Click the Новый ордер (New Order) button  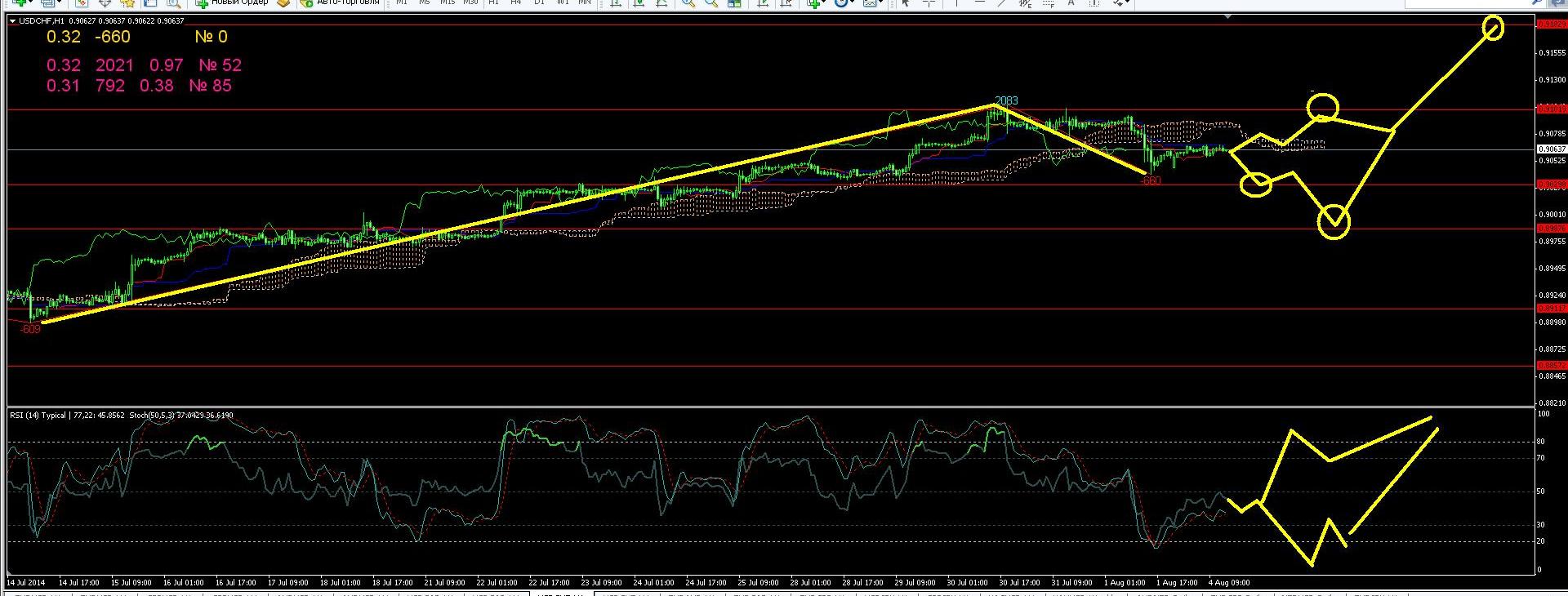232,2
